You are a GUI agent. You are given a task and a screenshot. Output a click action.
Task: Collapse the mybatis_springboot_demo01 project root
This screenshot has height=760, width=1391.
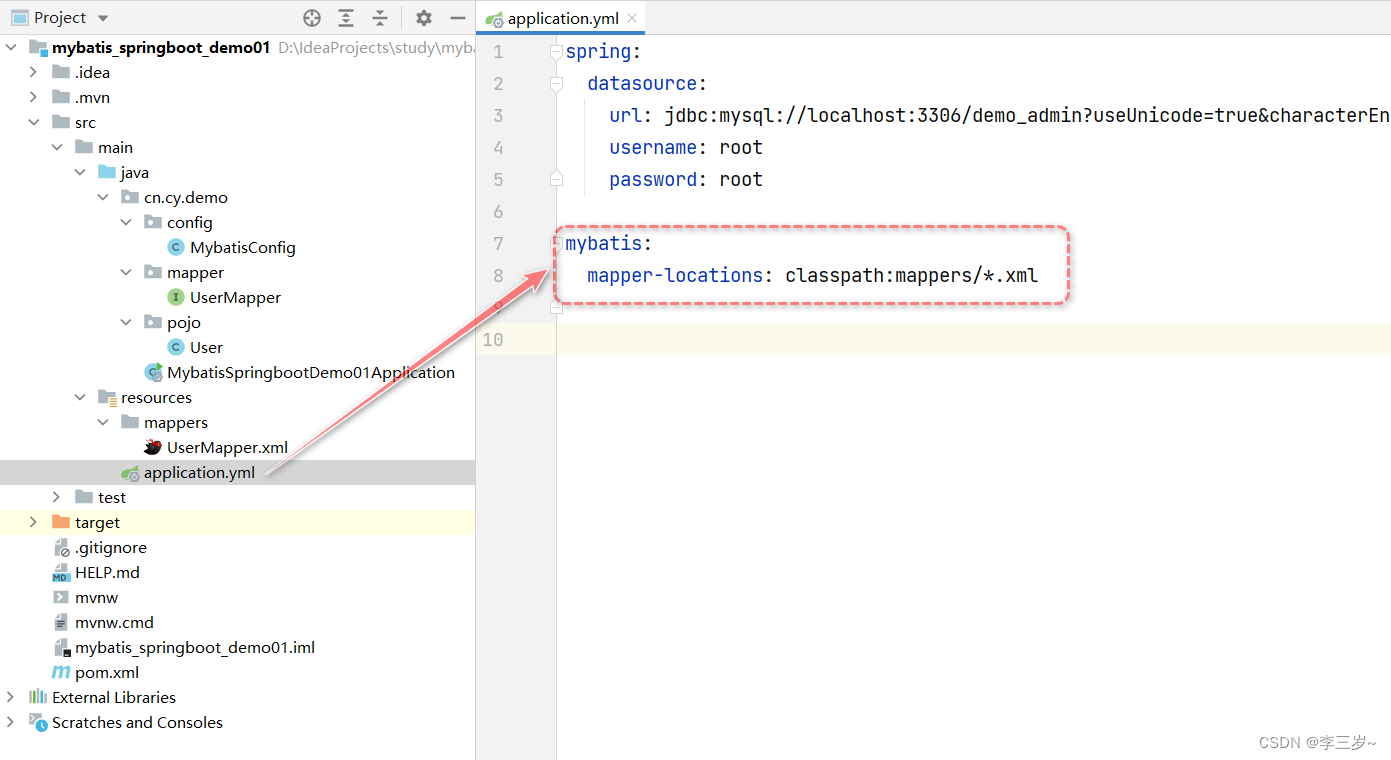coord(11,47)
